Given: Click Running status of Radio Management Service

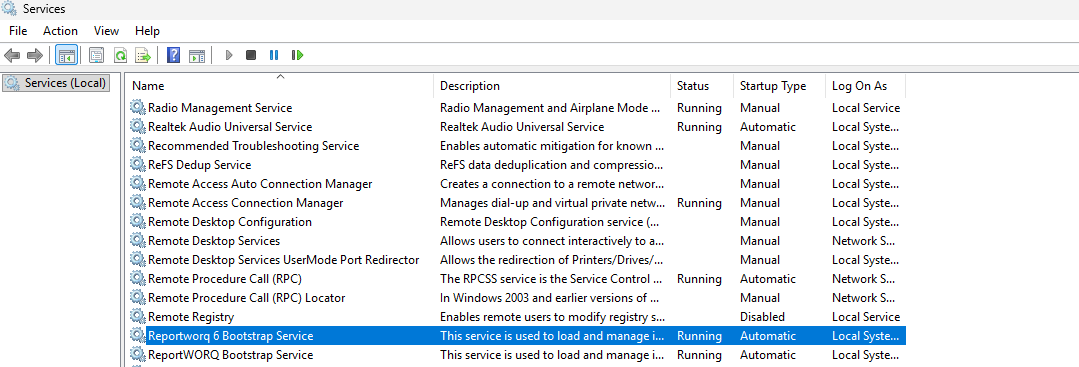Looking at the screenshot, I should tap(699, 108).
